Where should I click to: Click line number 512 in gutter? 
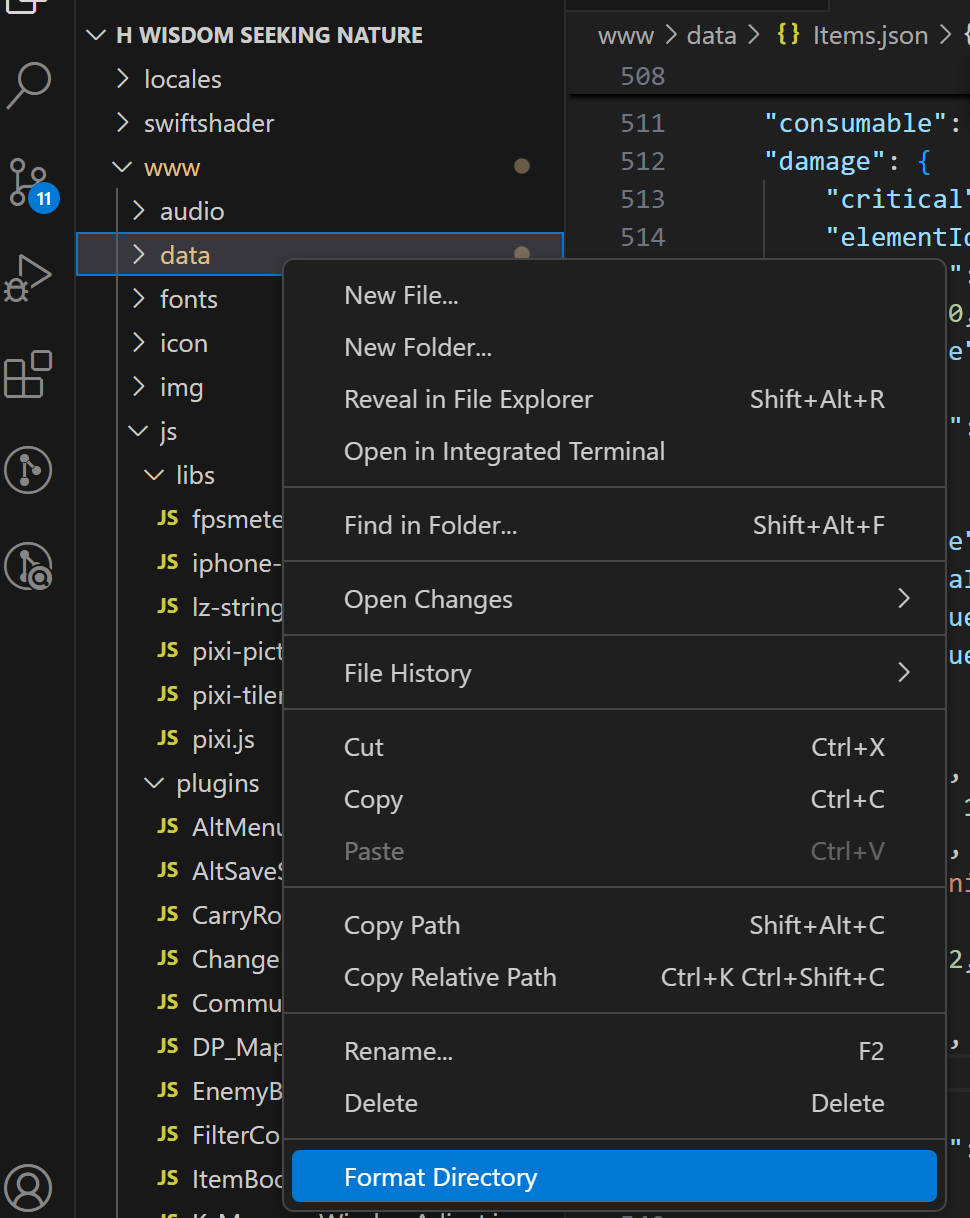coord(642,161)
